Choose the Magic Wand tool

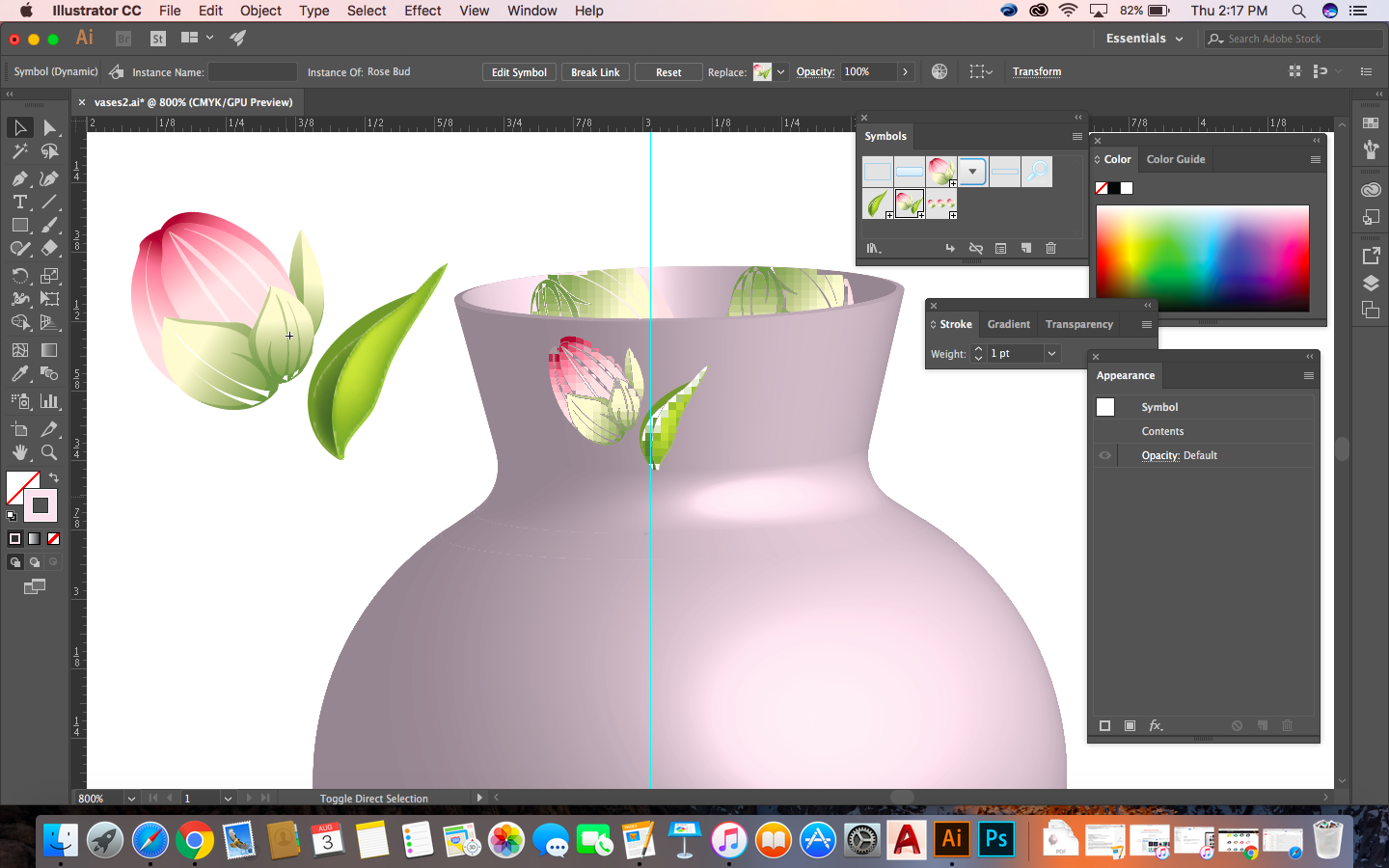pyautogui.click(x=19, y=151)
